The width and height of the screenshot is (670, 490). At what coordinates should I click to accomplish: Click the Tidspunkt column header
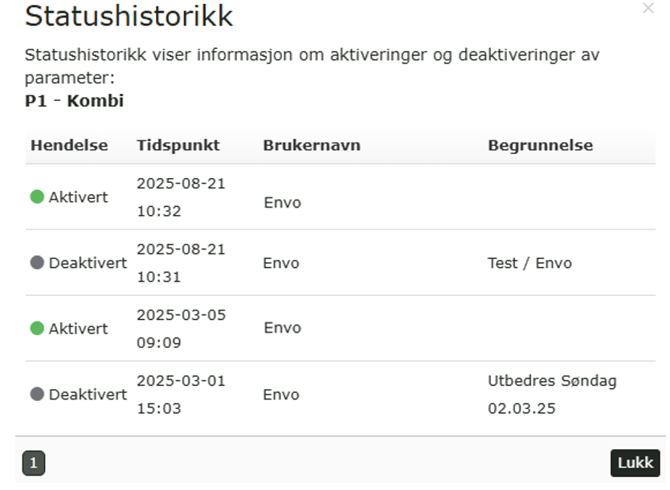click(178, 146)
